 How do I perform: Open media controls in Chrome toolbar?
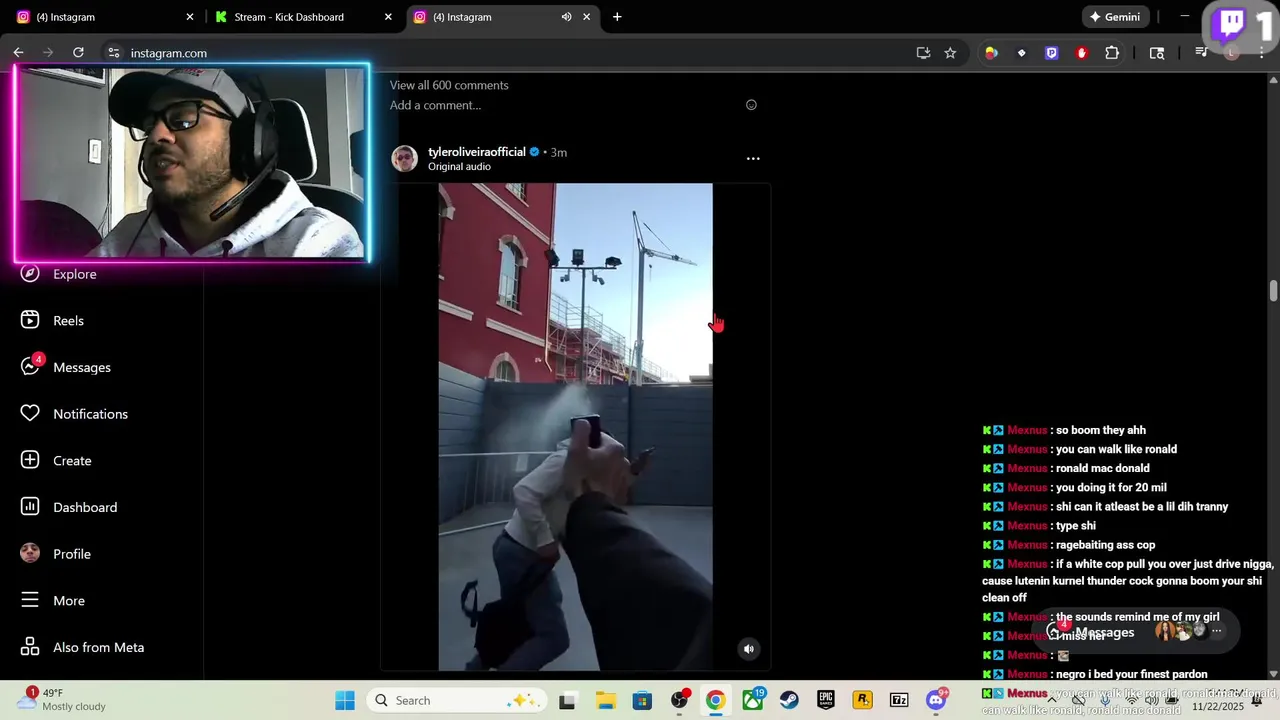click(x=1202, y=53)
